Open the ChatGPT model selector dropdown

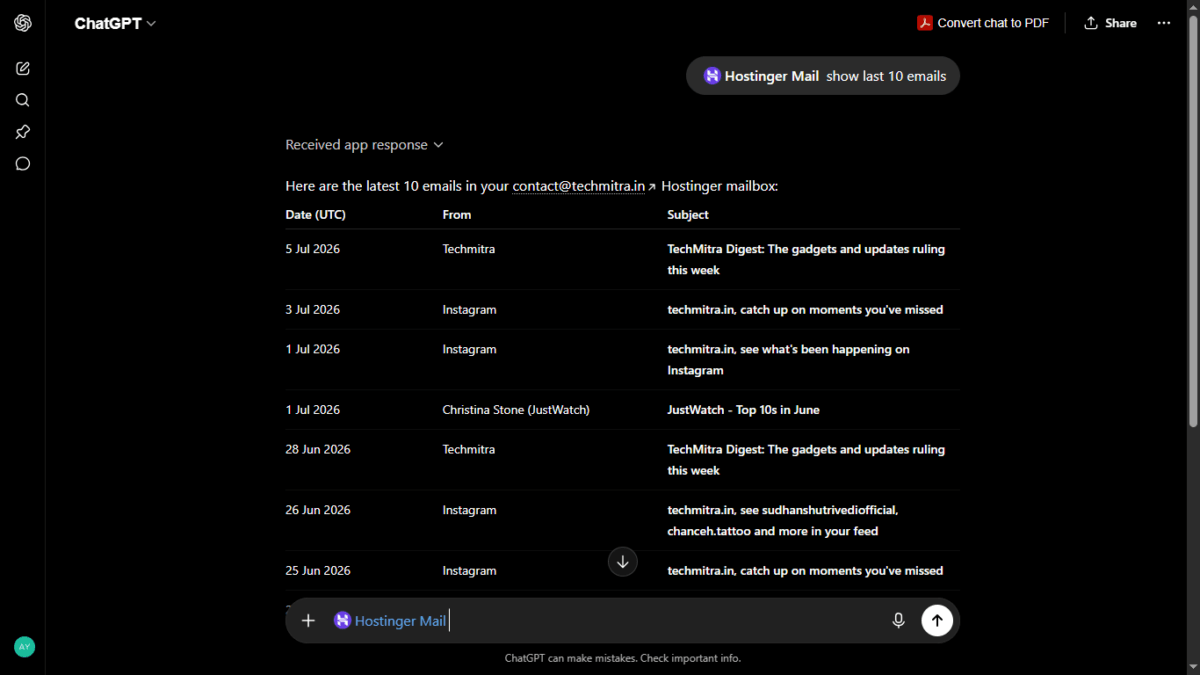pyautogui.click(x=115, y=23)
